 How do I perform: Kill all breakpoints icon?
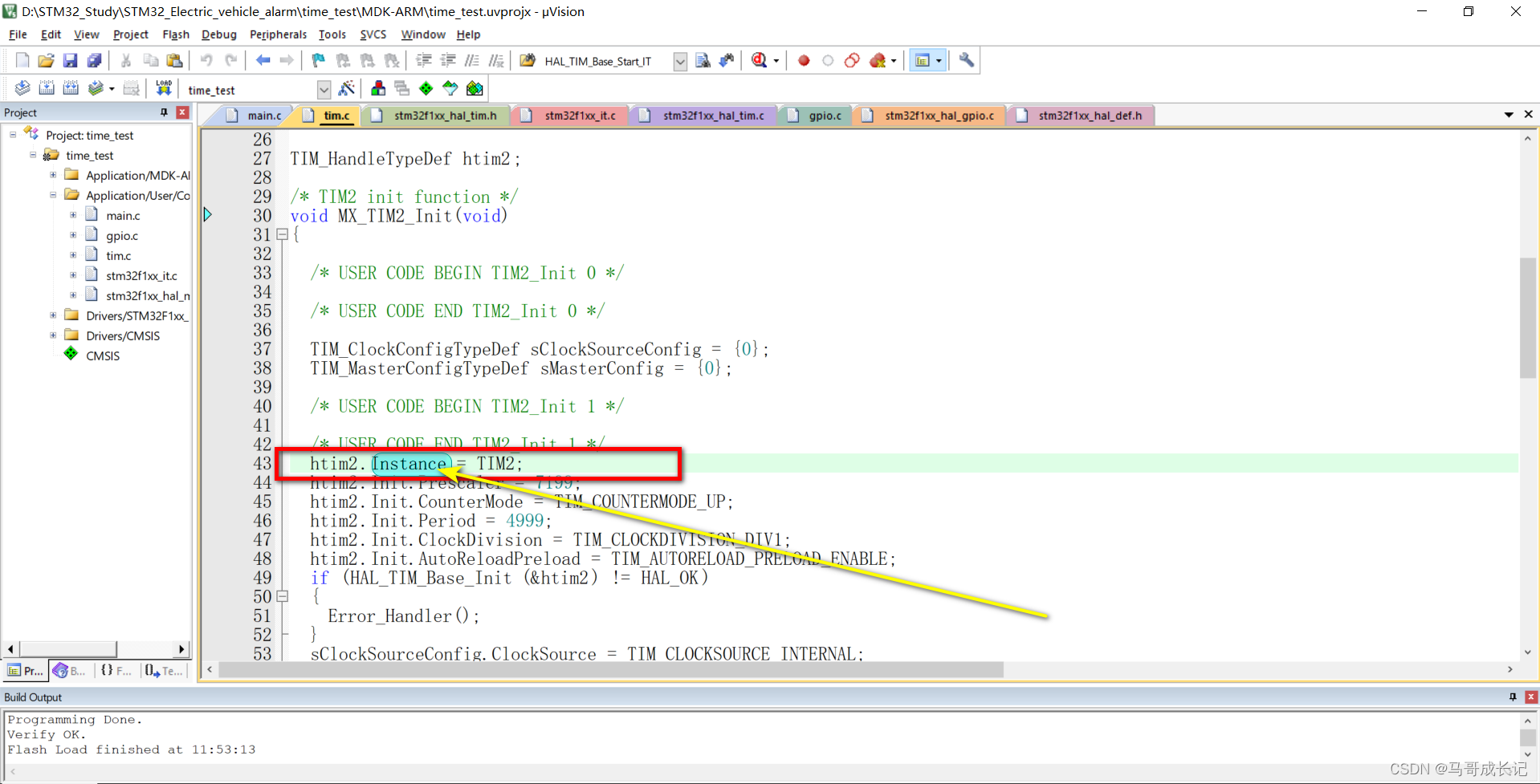[878, 60]
